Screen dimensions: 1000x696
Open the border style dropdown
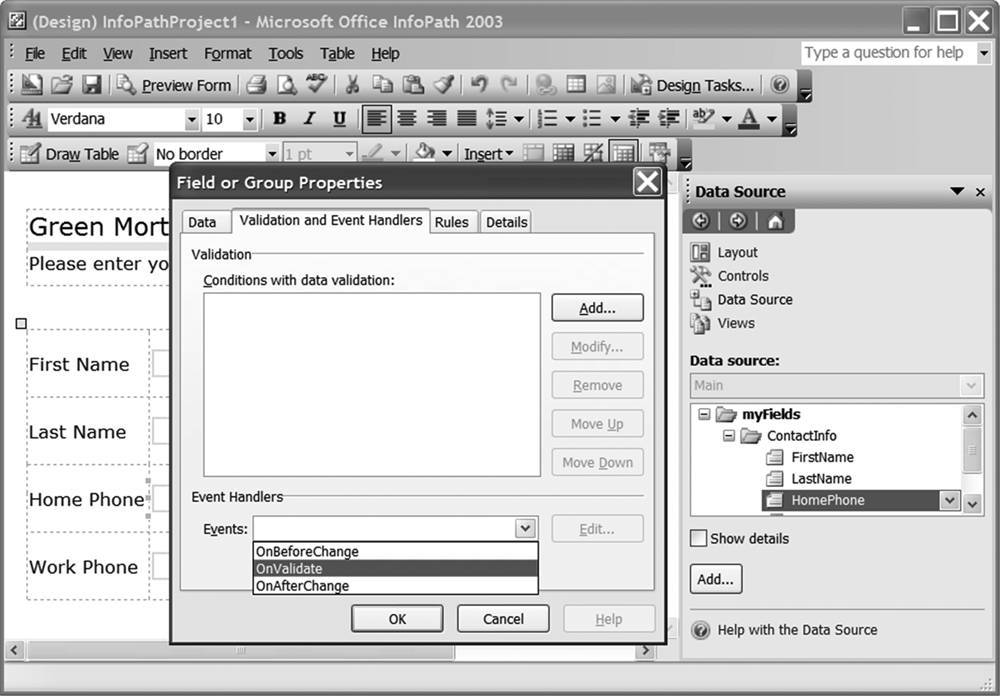click(272, 154)
